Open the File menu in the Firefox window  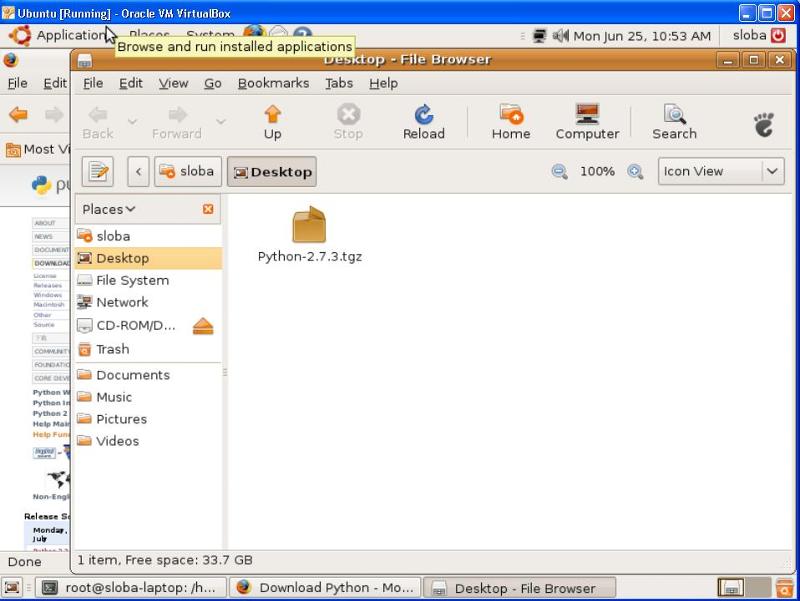click(x=17, y=83)
